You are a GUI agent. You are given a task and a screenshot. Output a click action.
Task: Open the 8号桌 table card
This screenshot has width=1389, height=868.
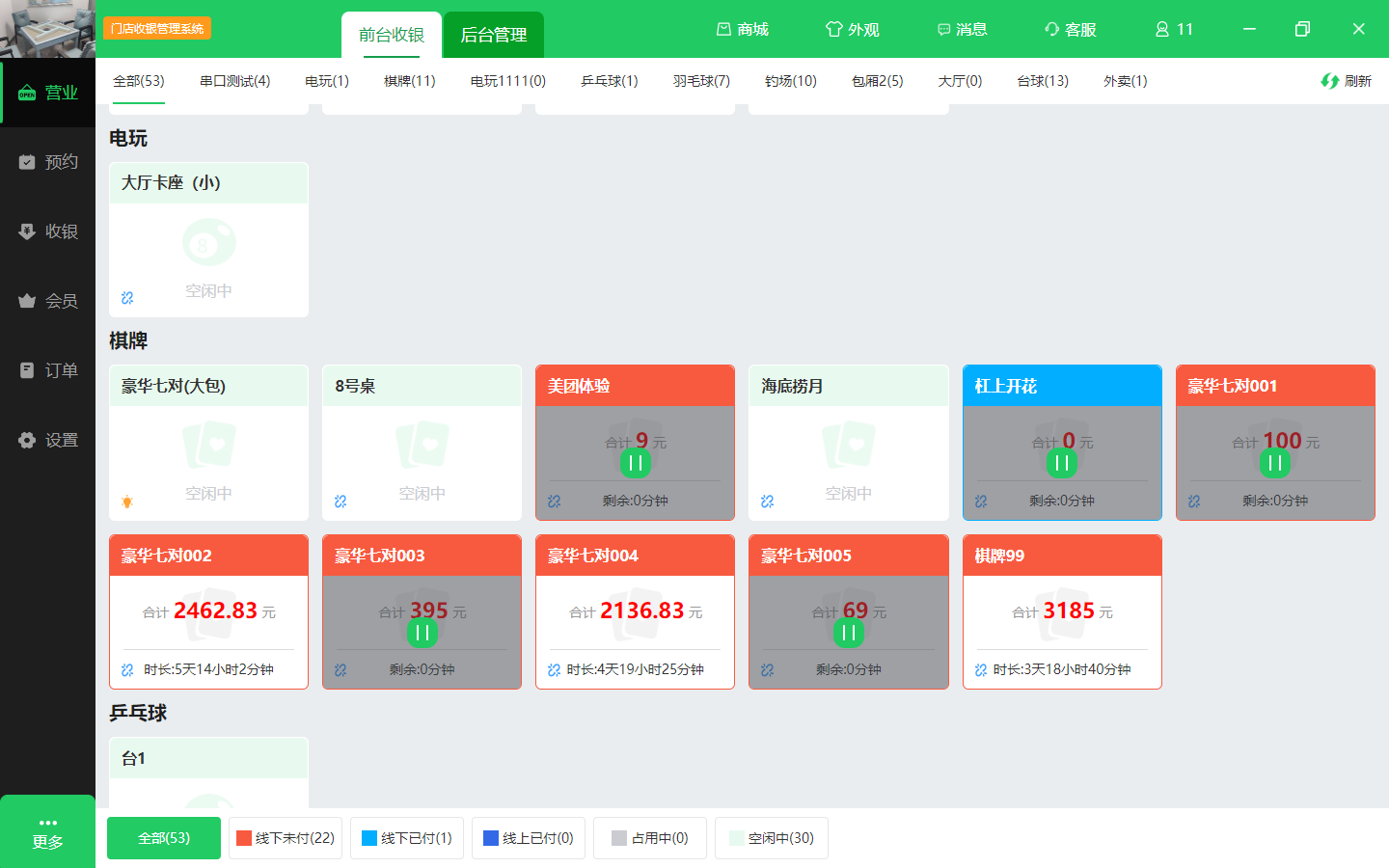coord(422,443)
